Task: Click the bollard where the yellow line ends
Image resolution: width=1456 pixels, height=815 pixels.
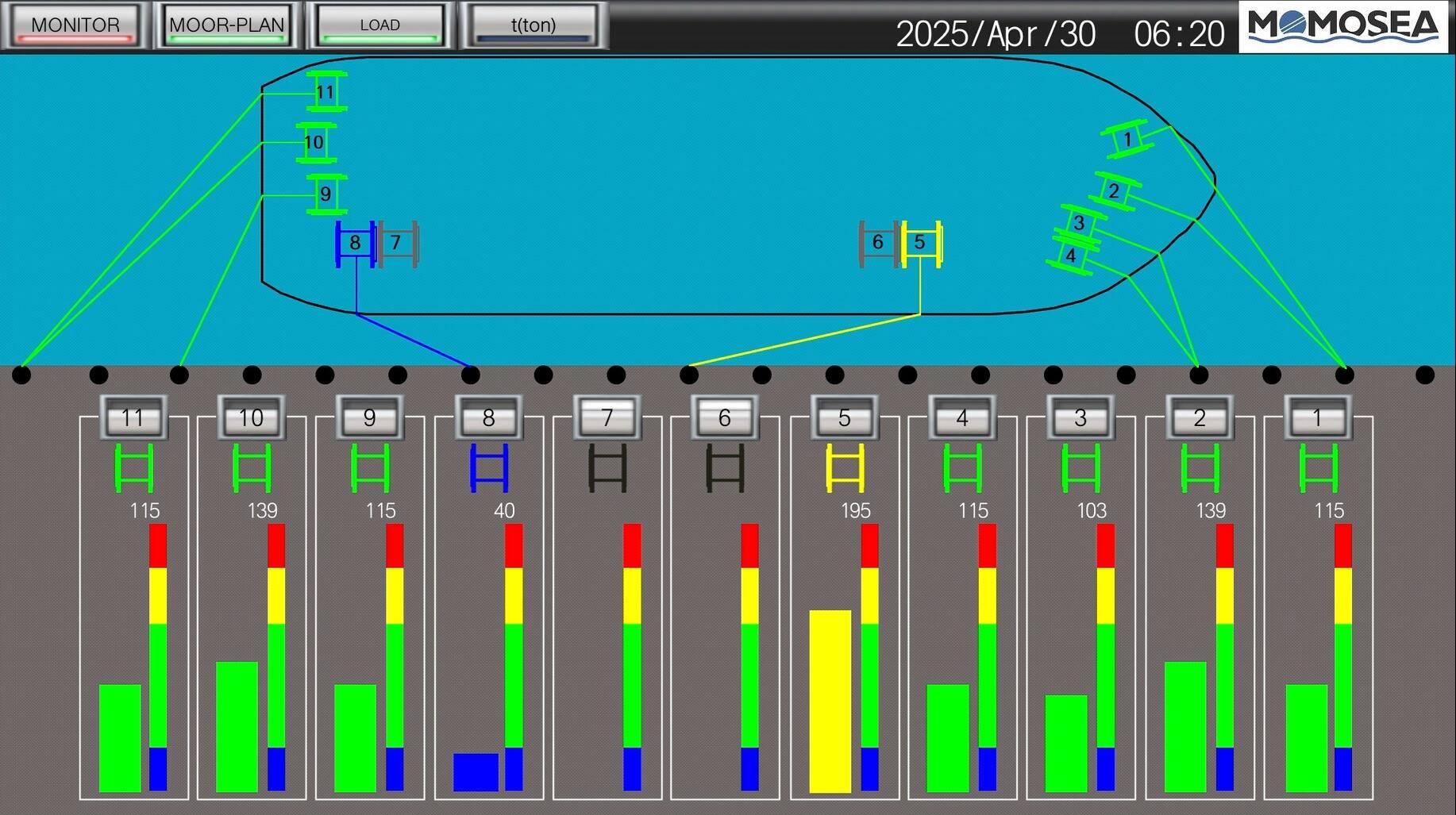Action: [689, 375]
